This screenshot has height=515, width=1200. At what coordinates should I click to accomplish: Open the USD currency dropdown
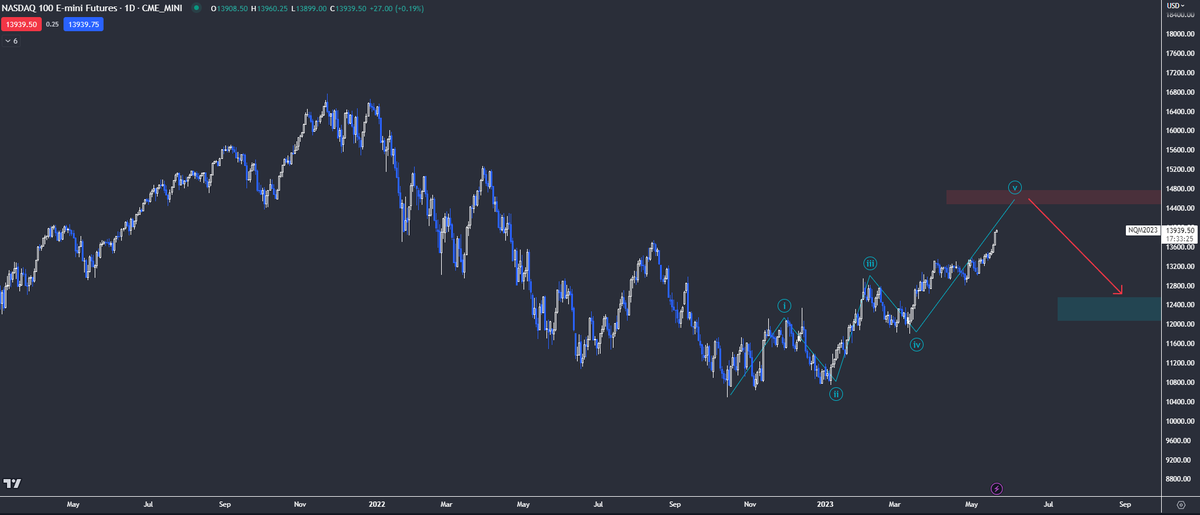(x=1175, y=7)
